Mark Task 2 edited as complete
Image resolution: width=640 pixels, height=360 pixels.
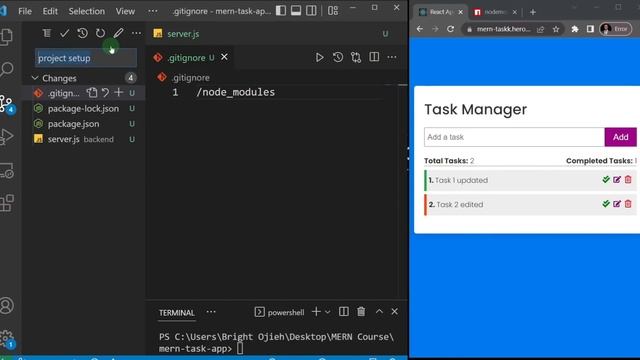pos(606,204)
